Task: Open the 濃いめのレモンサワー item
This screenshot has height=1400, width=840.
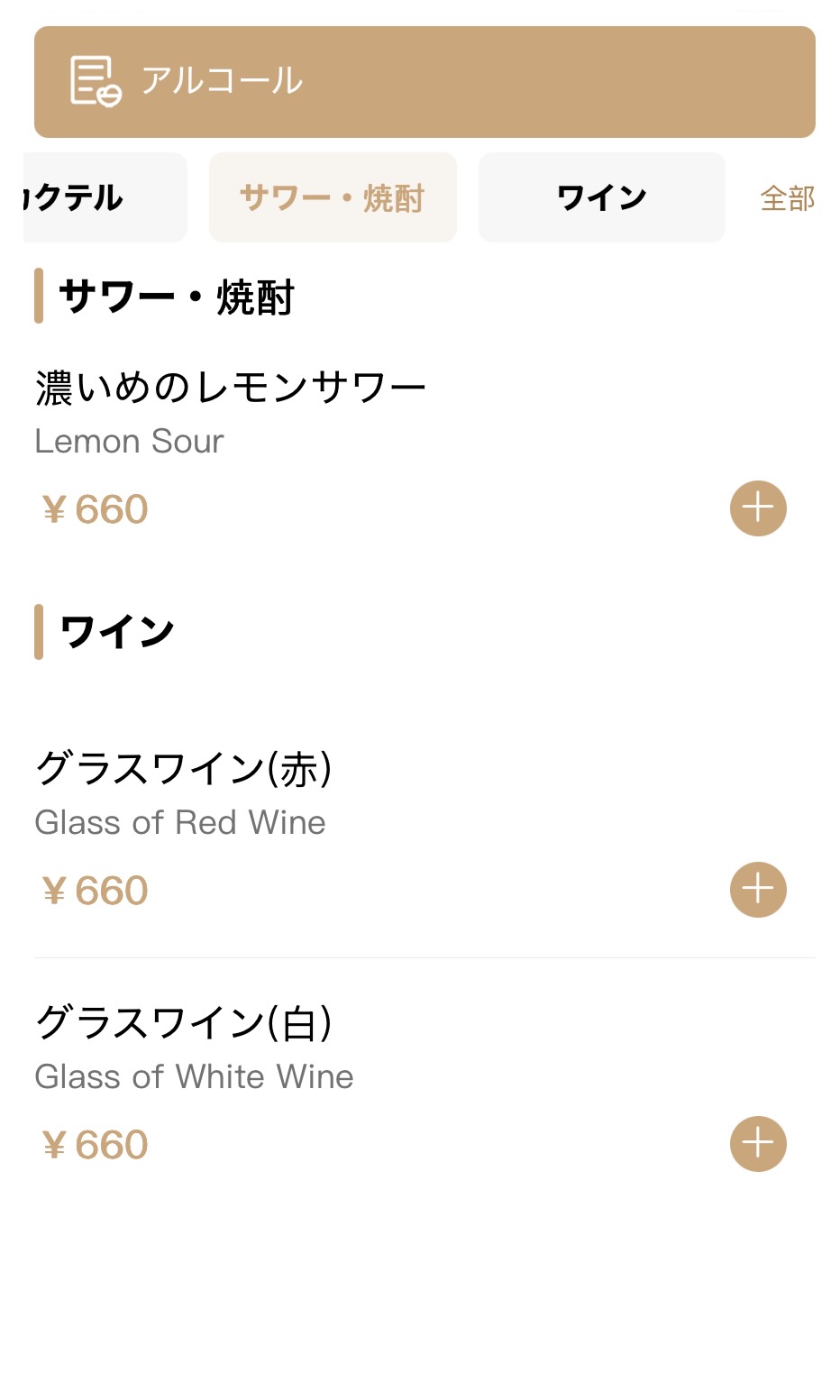Action: (231, 388)
